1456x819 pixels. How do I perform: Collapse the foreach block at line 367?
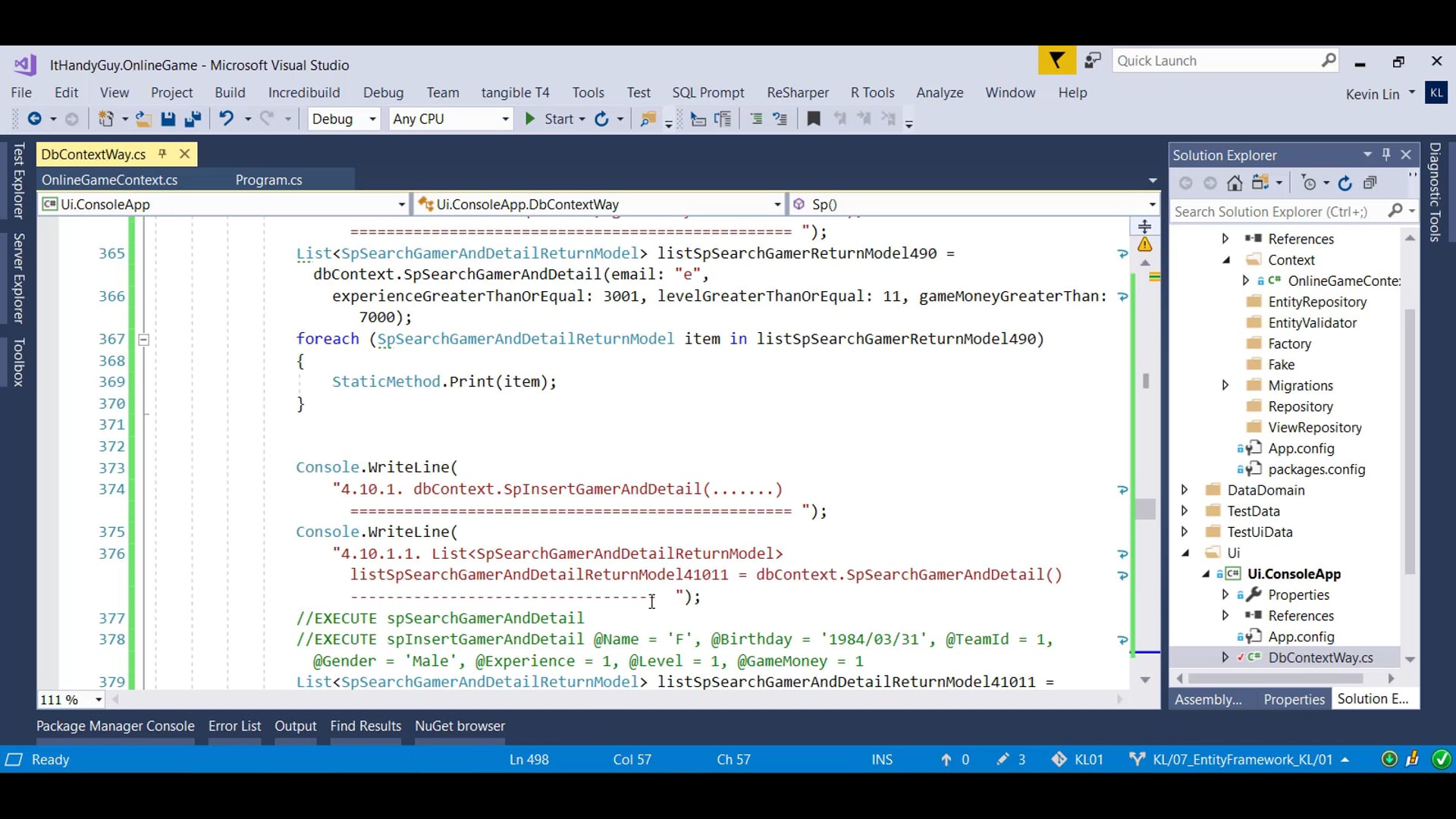coord(143,340)
